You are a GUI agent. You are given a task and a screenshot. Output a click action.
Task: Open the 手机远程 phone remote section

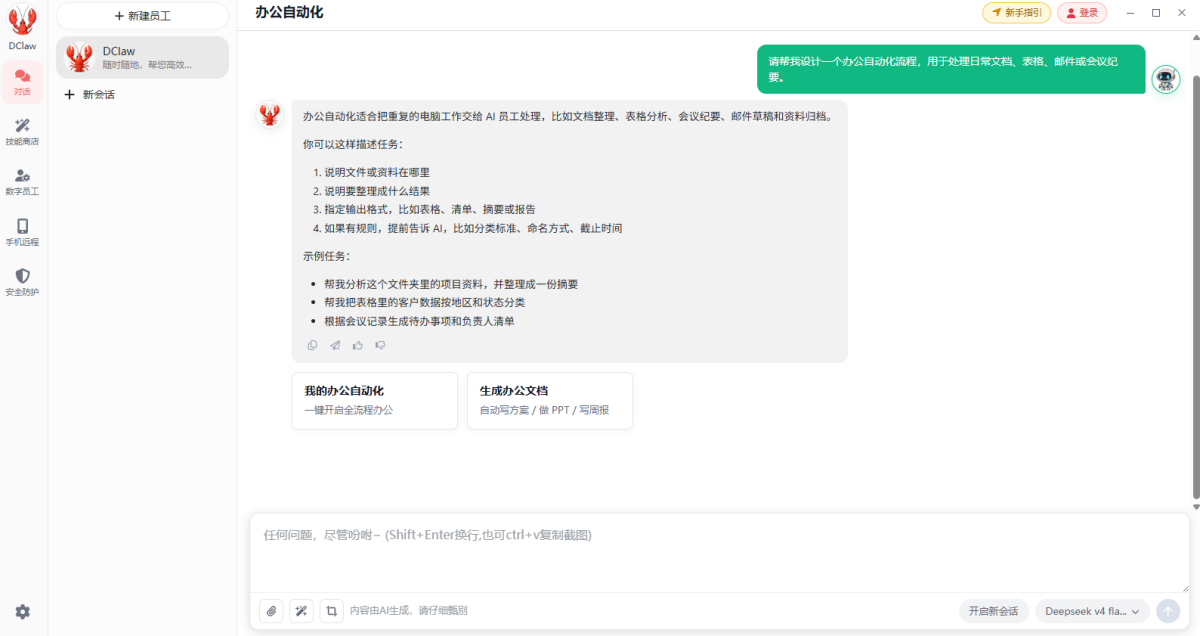pyautogui.click(x=22, y=232)
